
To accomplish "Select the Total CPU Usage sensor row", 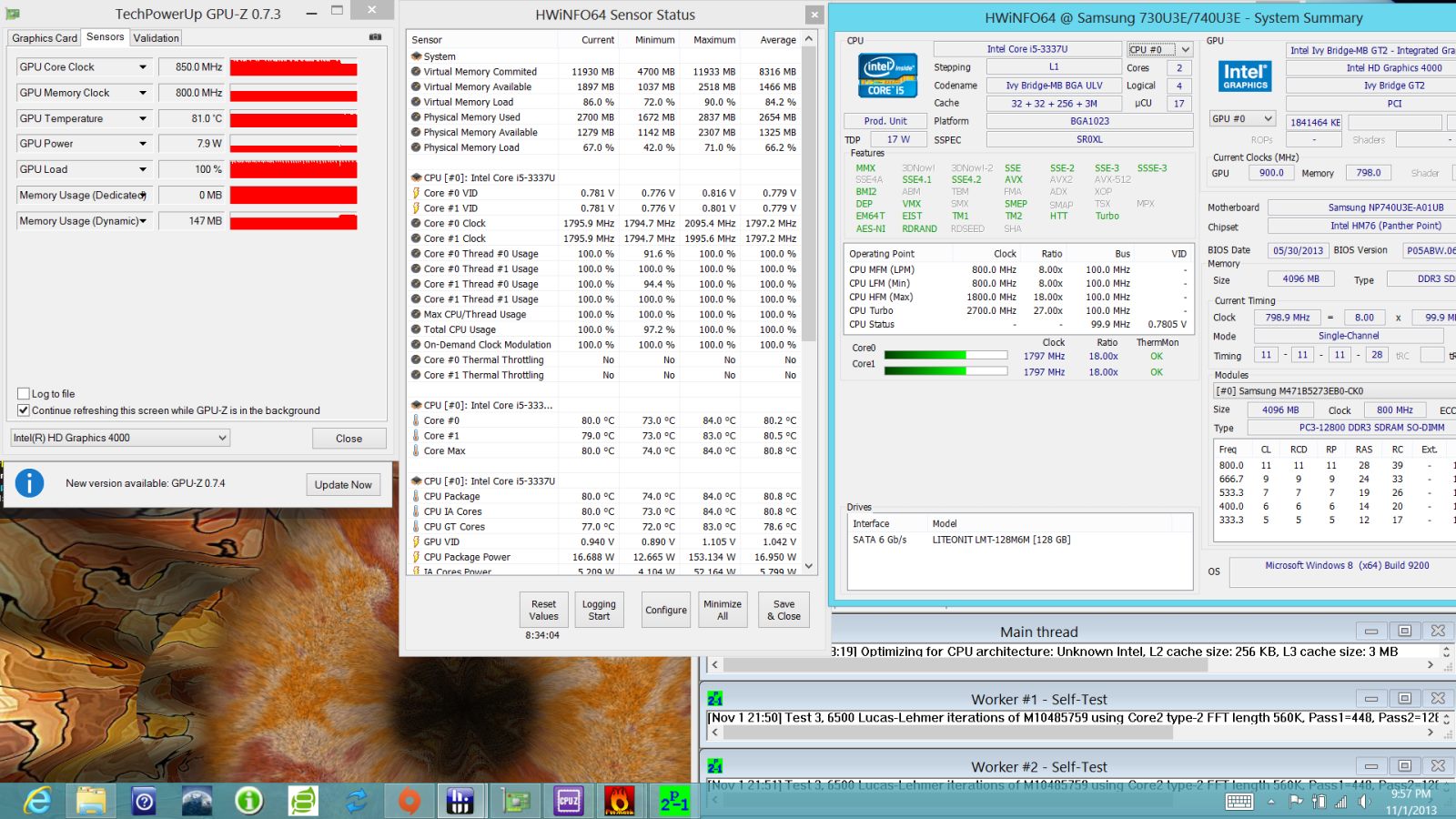I will pyautogui.click(x=604, y=329).
